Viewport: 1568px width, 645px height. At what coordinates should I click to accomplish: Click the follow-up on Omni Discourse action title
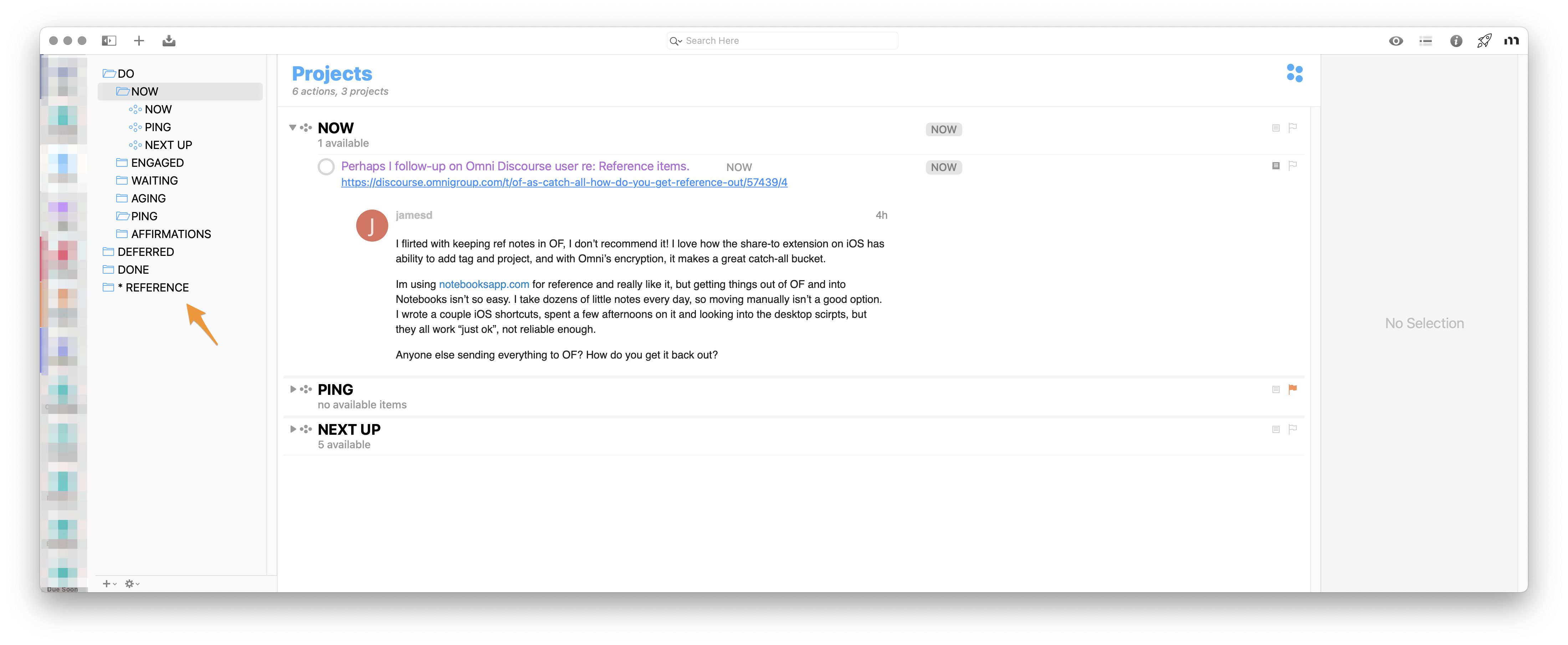(x=515, y=166)
